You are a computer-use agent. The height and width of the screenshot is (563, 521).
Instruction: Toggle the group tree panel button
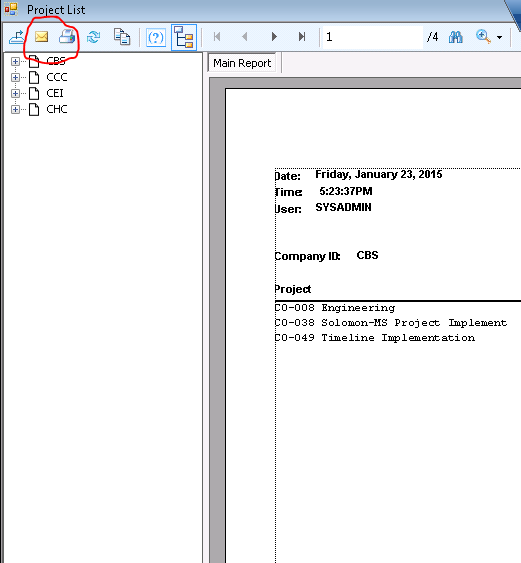click(184, 37)
